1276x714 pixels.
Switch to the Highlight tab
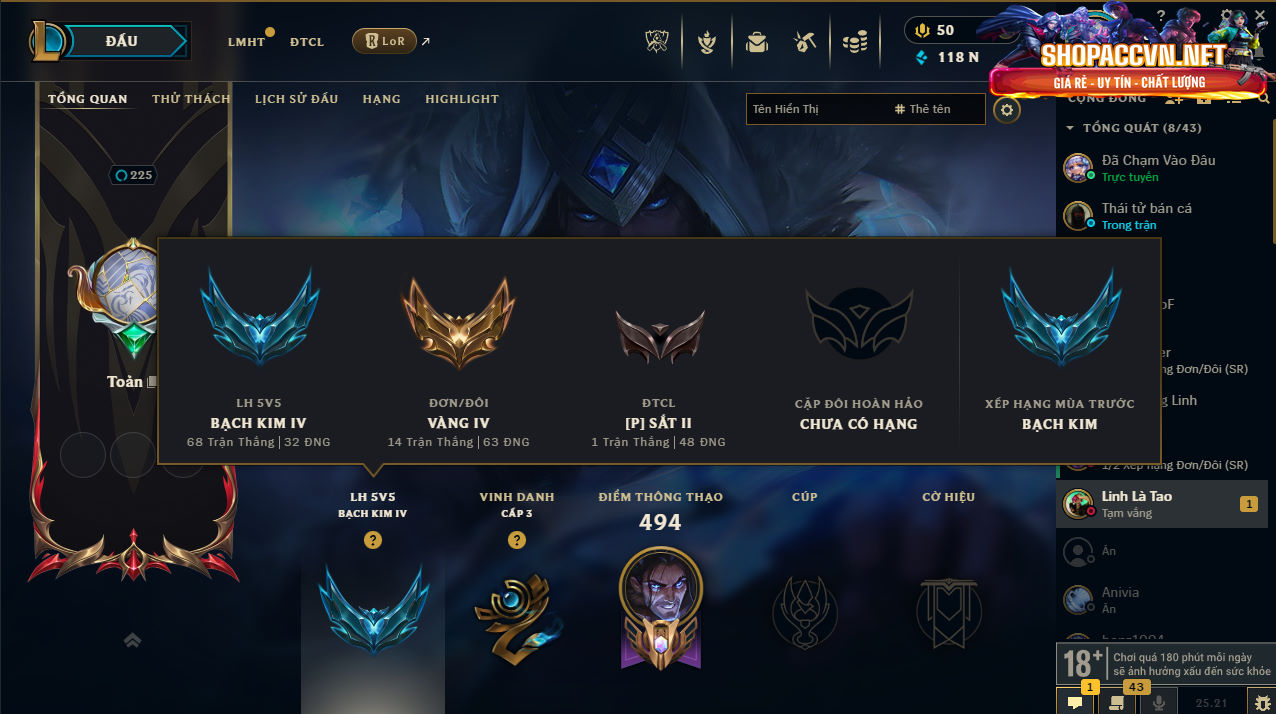tap(462, 99)
